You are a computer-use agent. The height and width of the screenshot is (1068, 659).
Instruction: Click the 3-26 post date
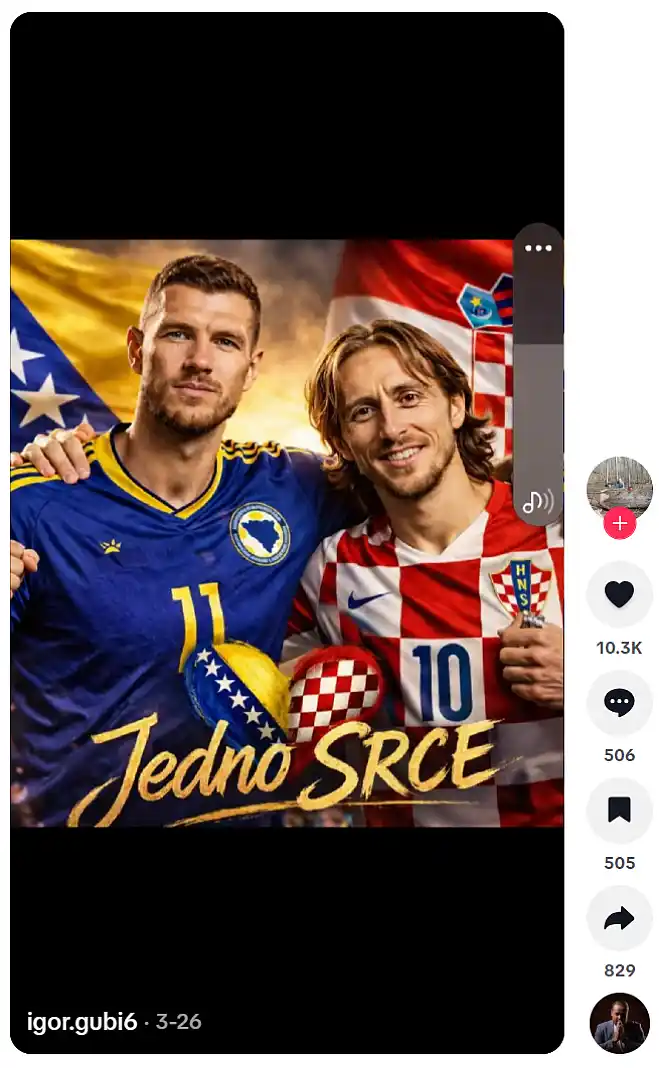pos(178,1022)
